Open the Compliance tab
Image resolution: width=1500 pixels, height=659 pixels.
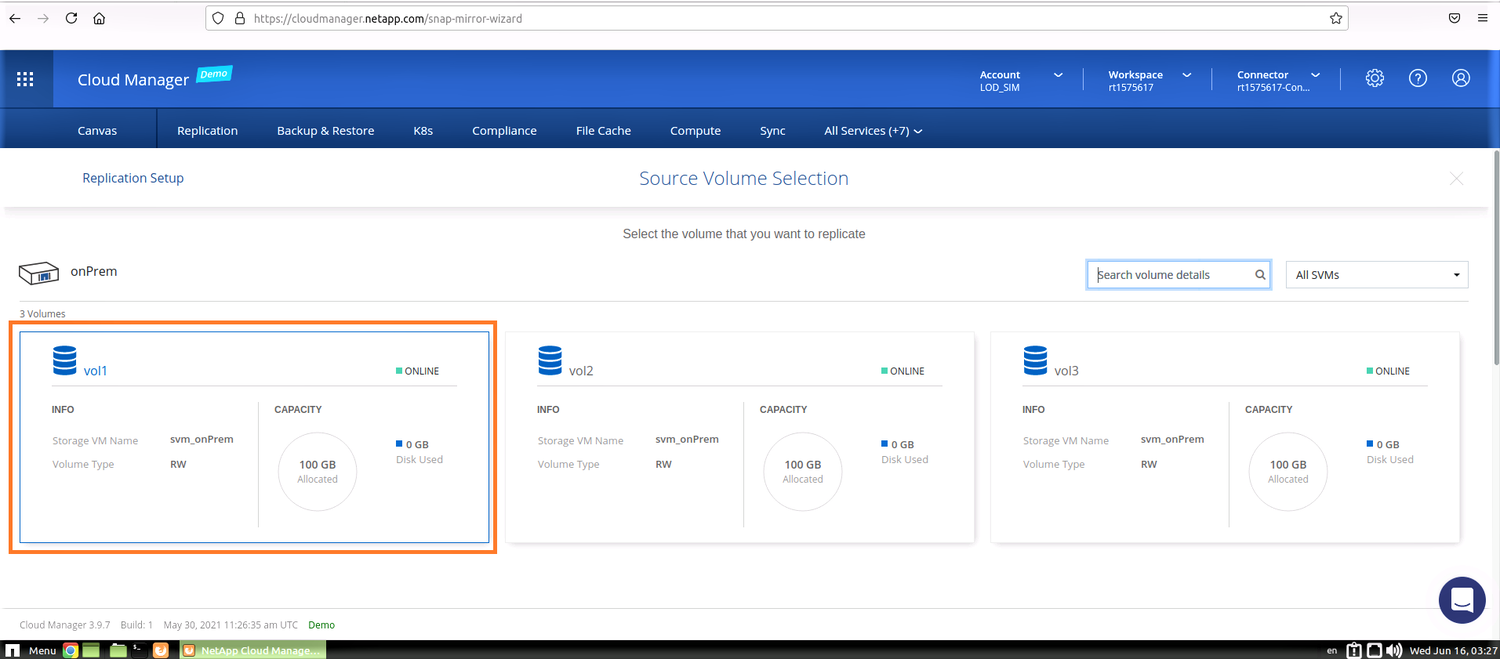point(504,131)
